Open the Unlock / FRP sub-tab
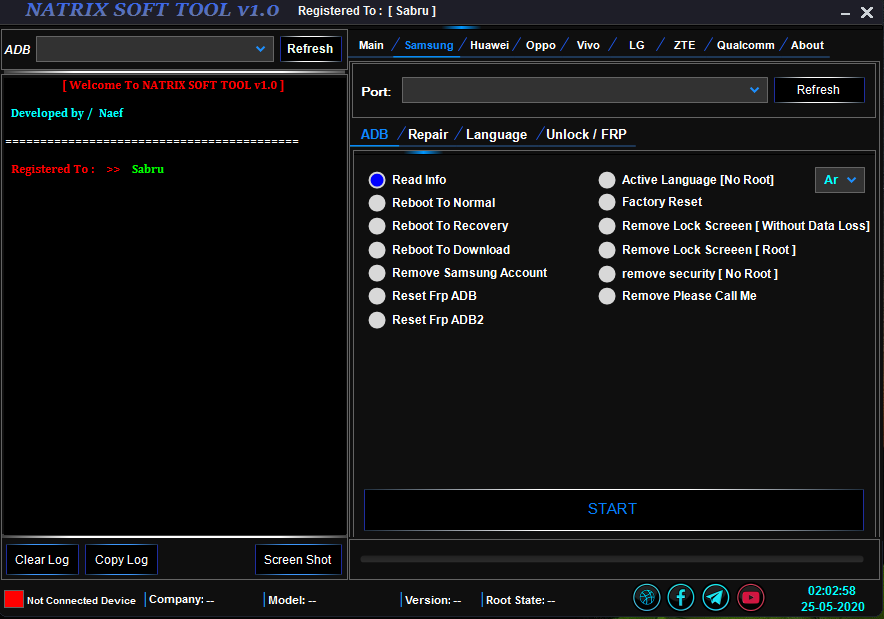This screenshot has height=619, width=884. pyautogui.click(x=586, y=135)
